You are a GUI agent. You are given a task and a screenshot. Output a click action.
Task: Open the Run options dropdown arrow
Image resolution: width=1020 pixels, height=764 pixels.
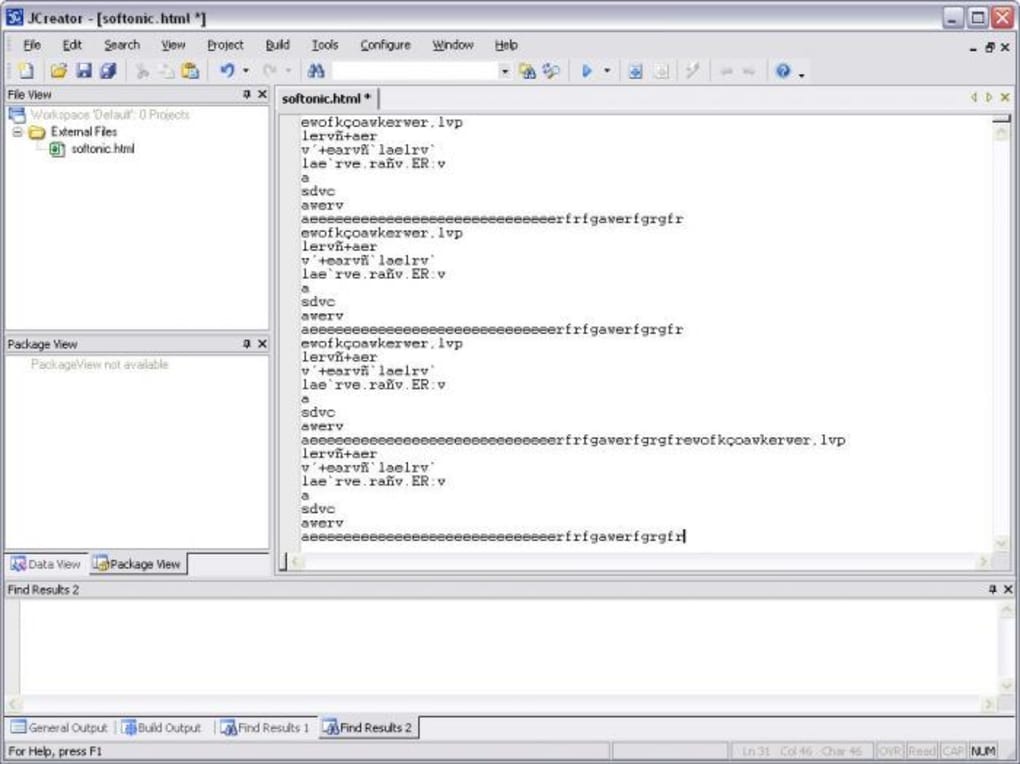click(x=605, y=70)
